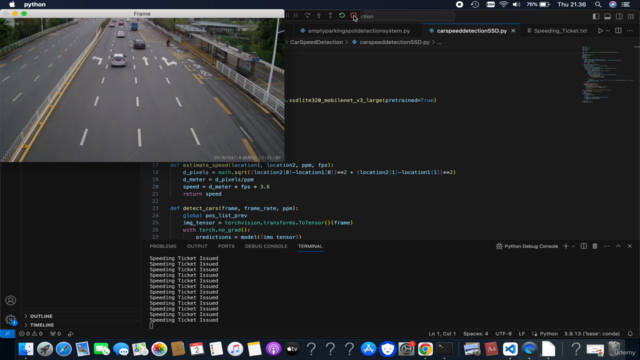
Task: Open the python menu in menu bar
Action: (35, 4)
